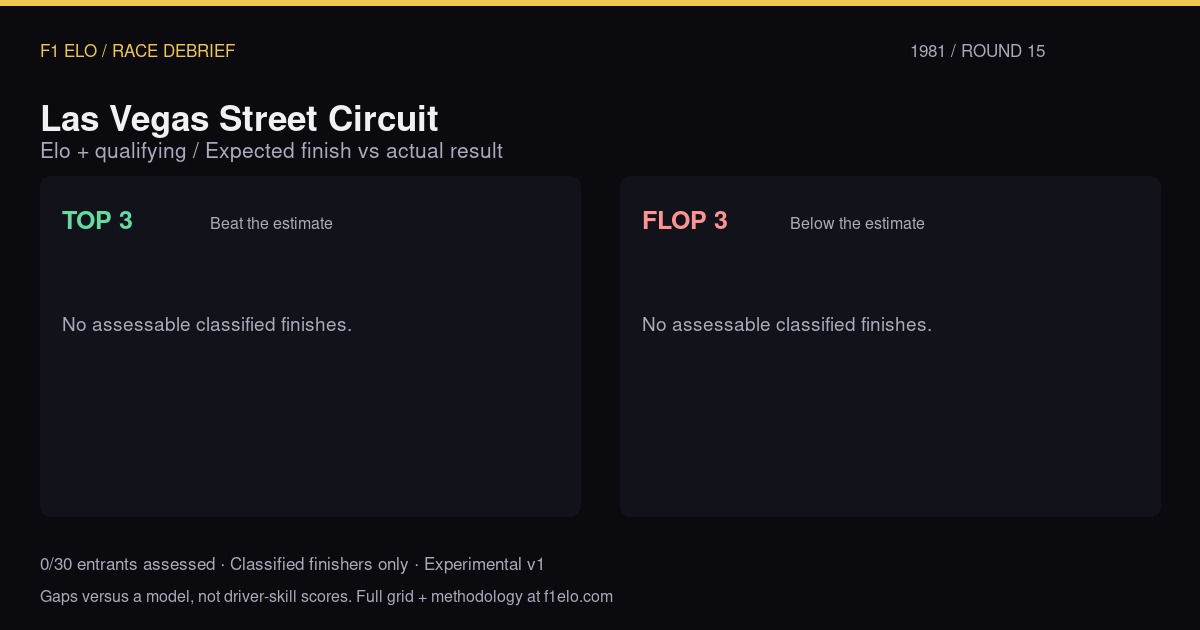Click the yellow accent bar at top
This screenshot has height=630, width=1200.
[600, 3]
